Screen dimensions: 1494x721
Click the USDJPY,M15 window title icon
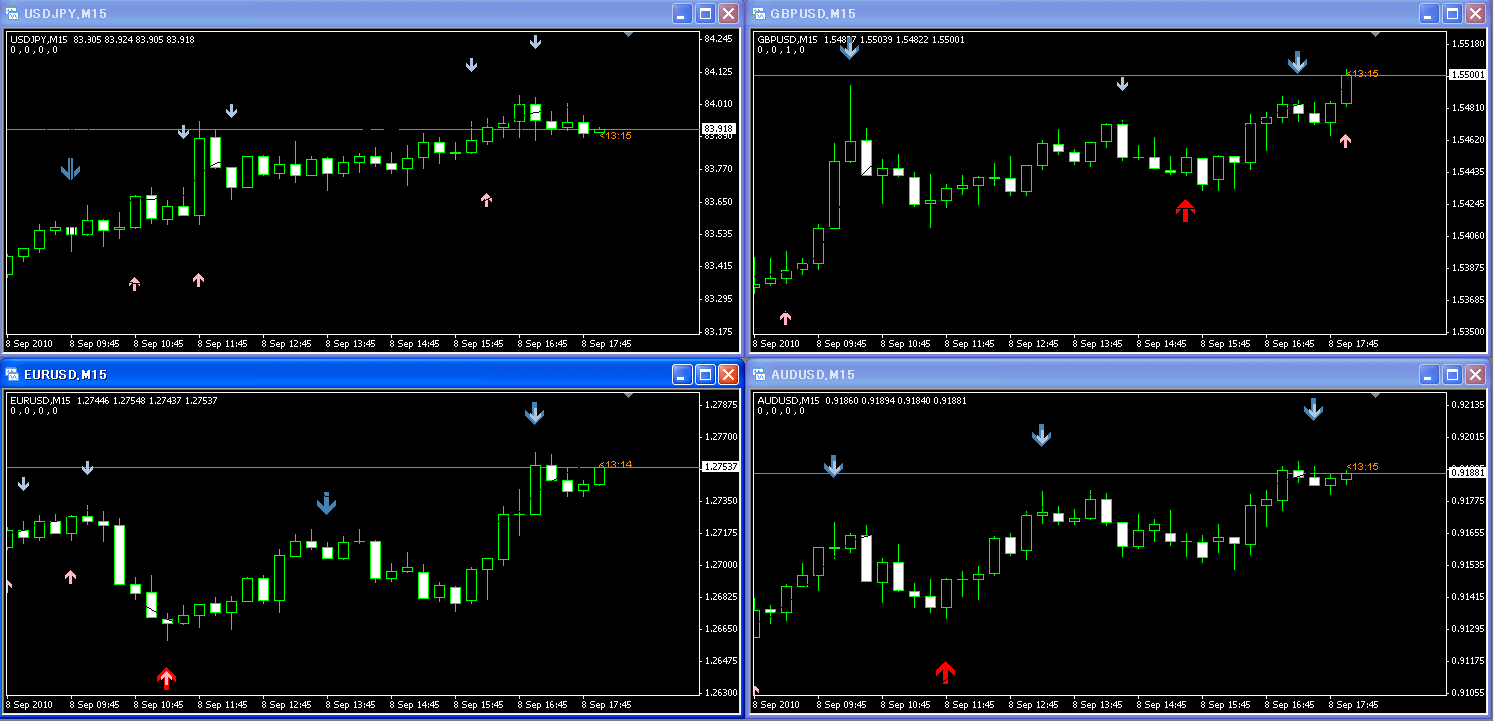pos(12,13)
